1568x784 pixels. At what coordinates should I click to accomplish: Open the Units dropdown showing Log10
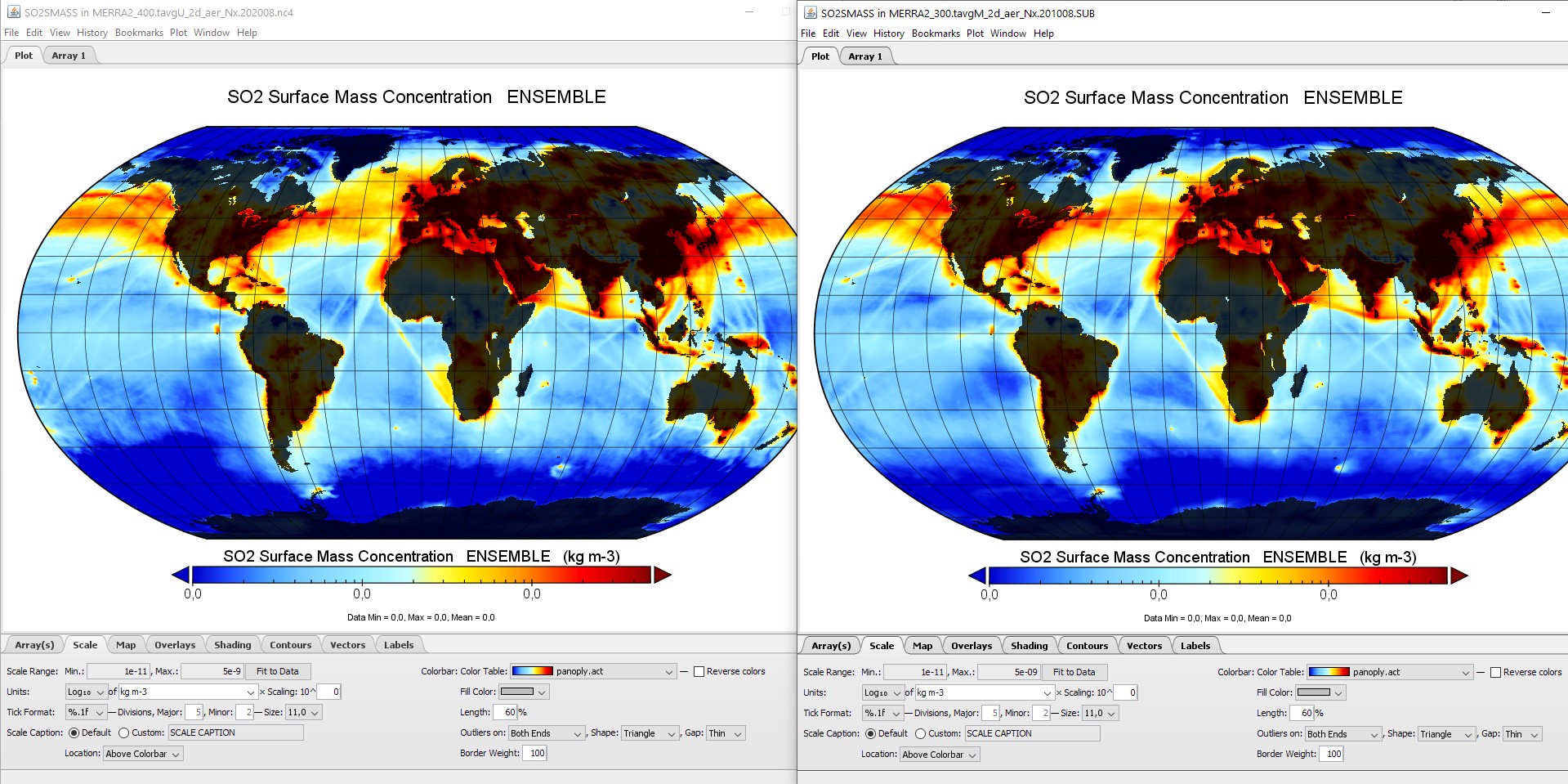pos(85,692)
